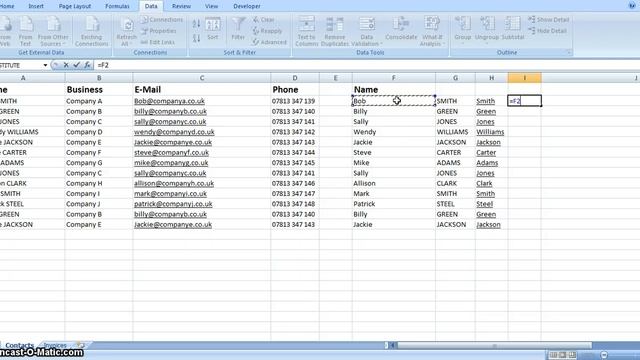Click Remove Duplicates icon

pos(335,31)
